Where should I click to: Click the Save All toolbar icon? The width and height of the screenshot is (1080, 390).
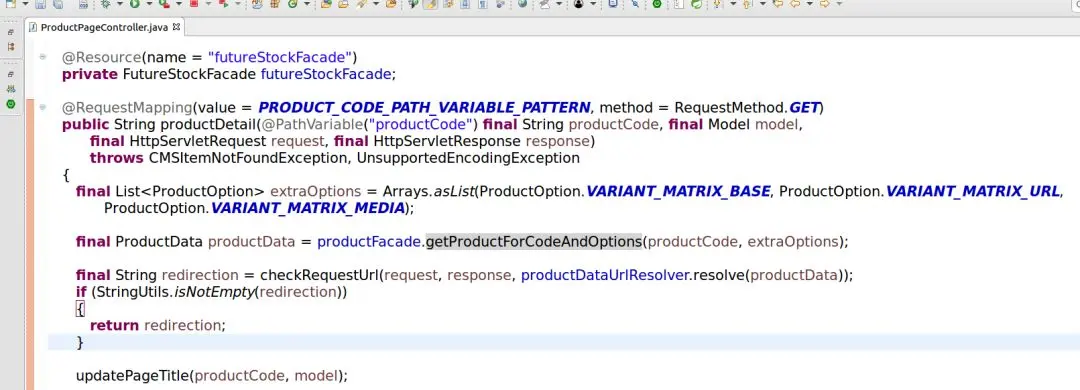(x=58, y=4)
